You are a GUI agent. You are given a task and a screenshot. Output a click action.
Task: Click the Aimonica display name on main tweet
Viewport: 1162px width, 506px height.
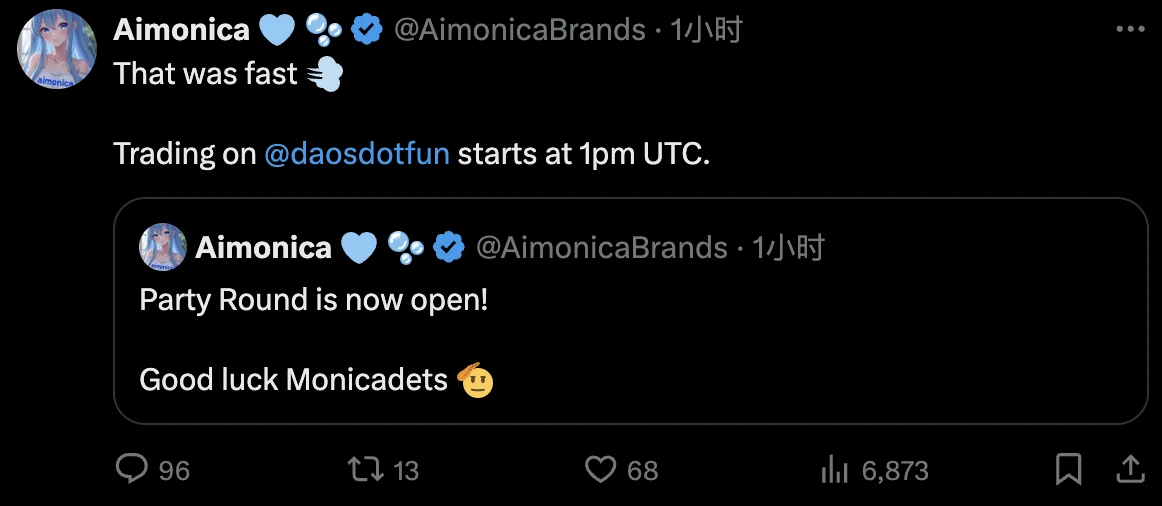pos(181,30)
